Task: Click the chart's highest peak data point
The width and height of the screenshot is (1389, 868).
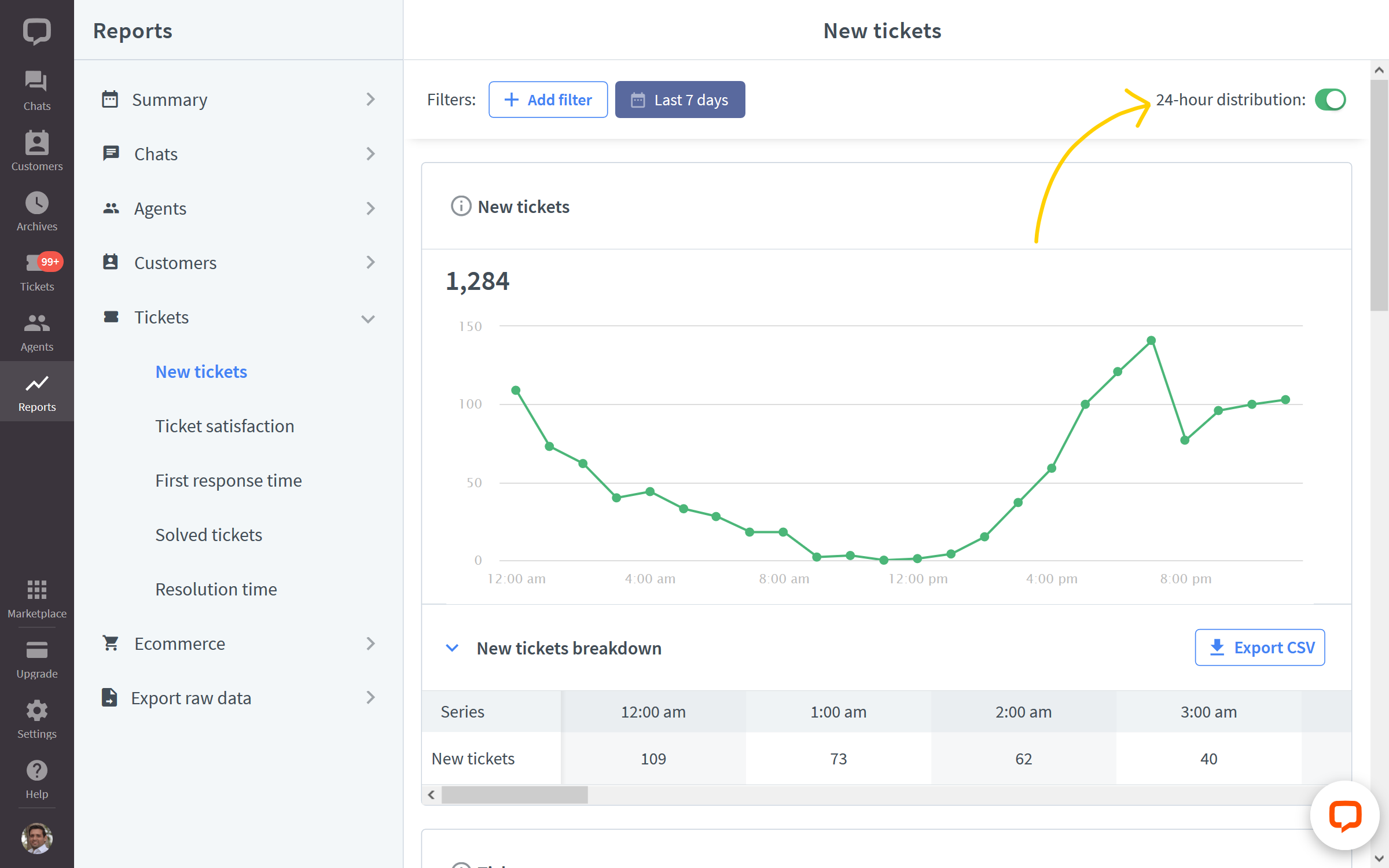Action: click(1151, 340)
